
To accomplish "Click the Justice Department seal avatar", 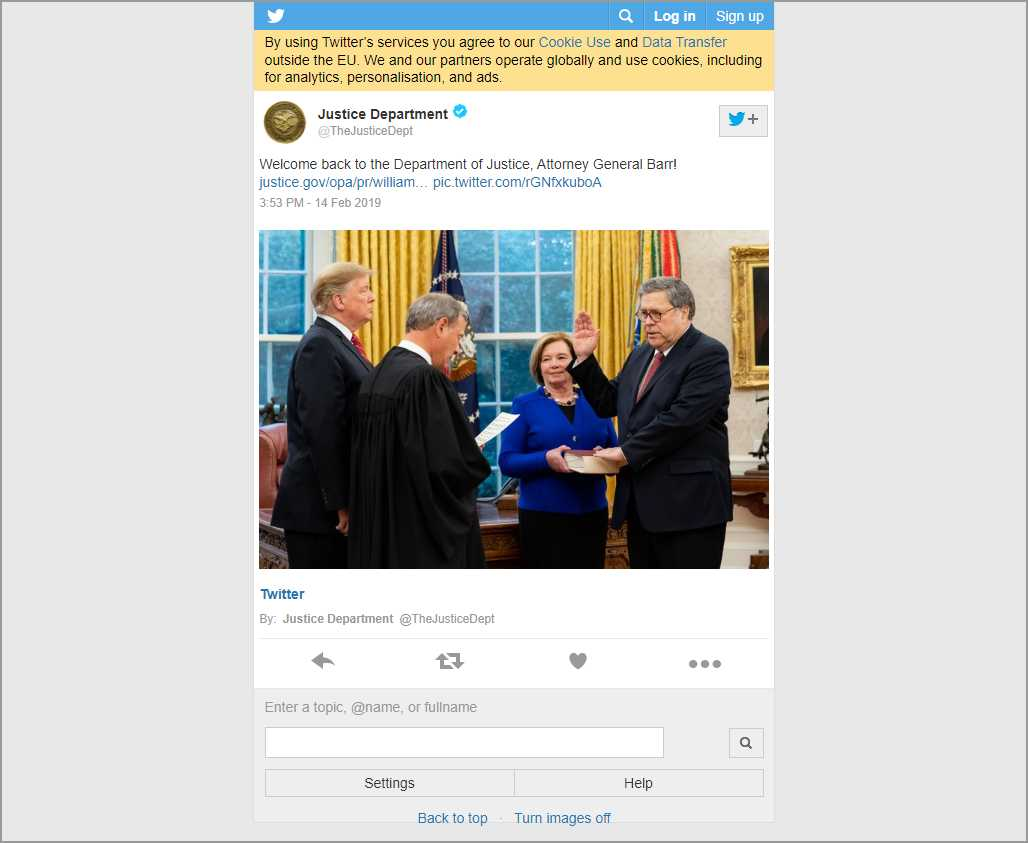I will [x=285, y=122].
